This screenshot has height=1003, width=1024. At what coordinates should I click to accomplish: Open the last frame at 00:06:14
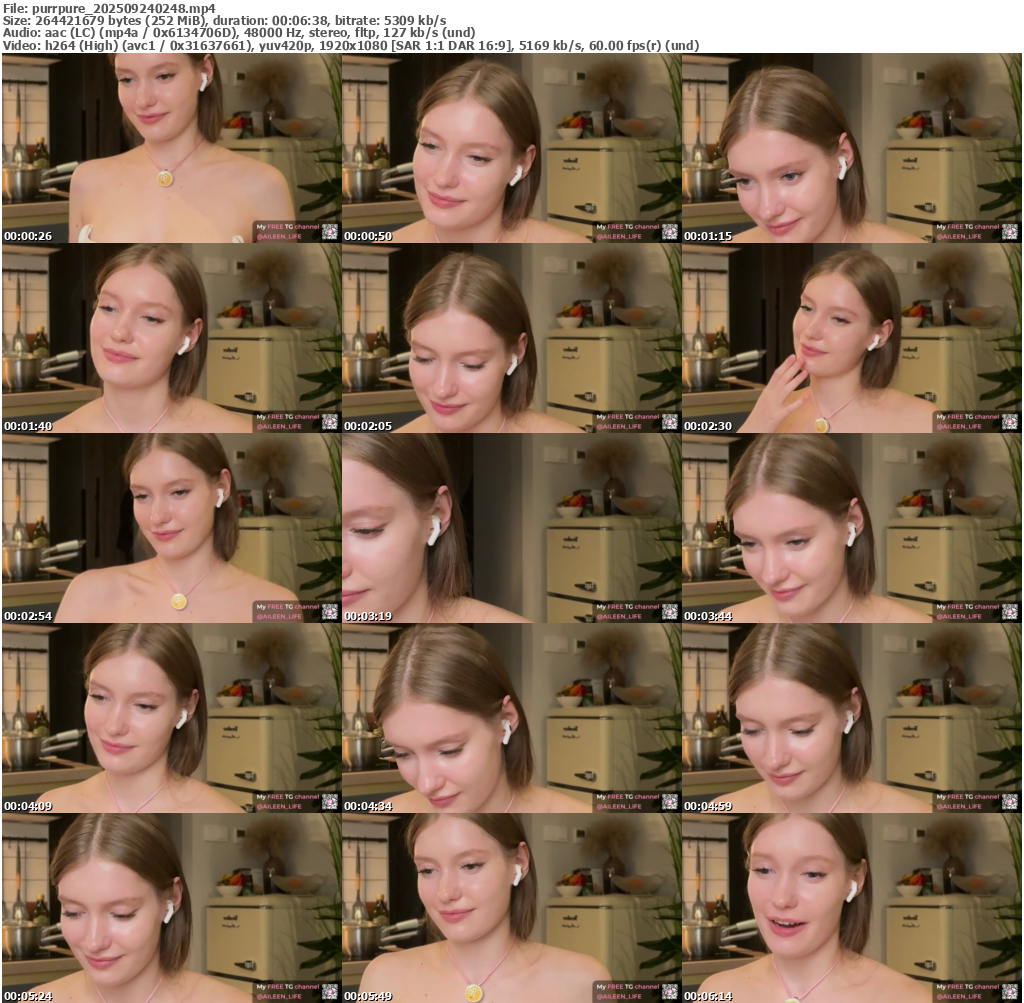(851, 908)
